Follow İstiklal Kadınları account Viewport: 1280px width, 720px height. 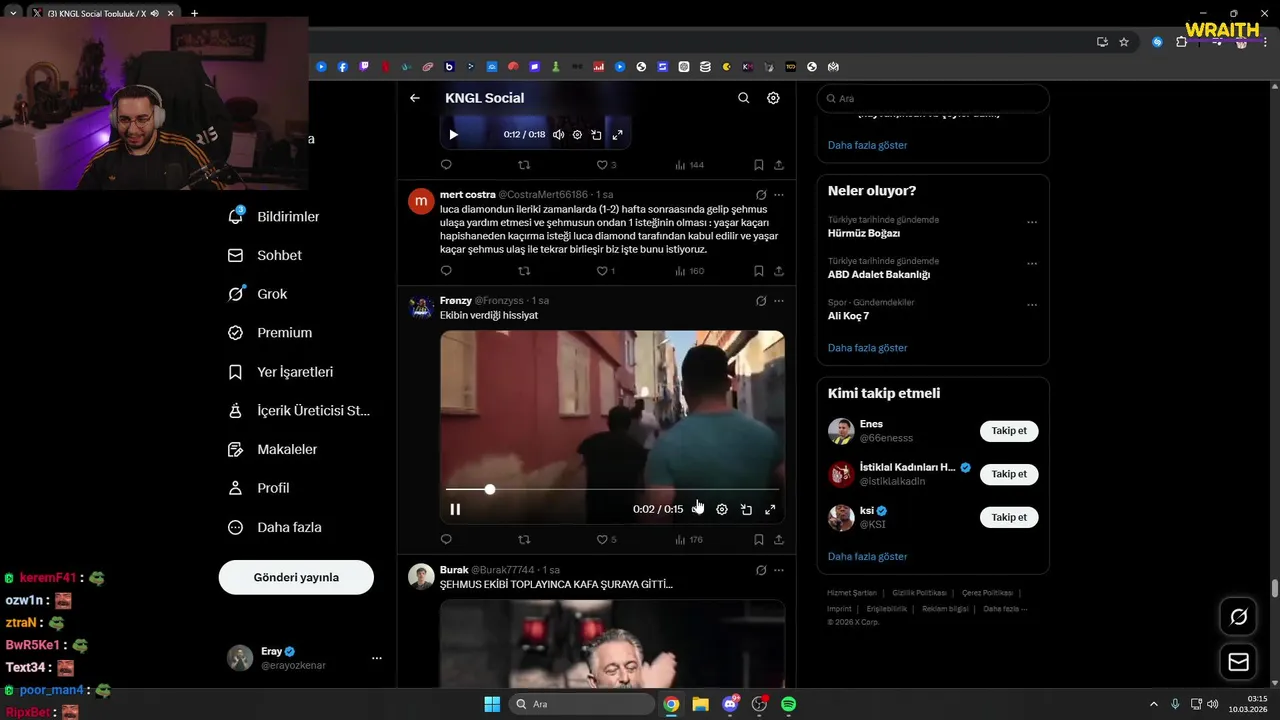(1009, 474)
